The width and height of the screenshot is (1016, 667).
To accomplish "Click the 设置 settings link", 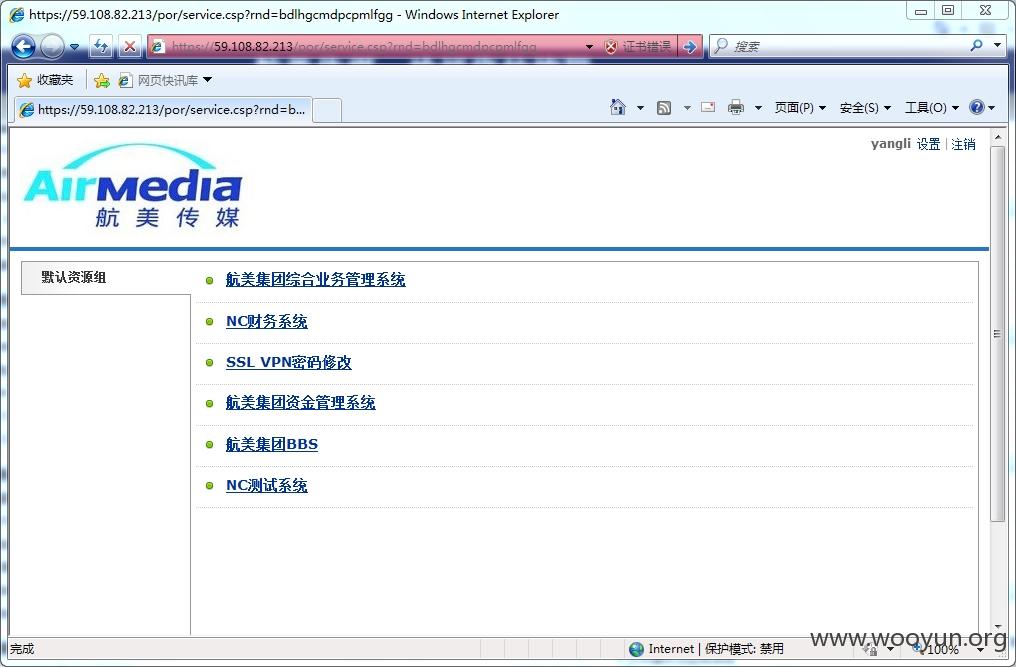I will [x=928, y=144].
